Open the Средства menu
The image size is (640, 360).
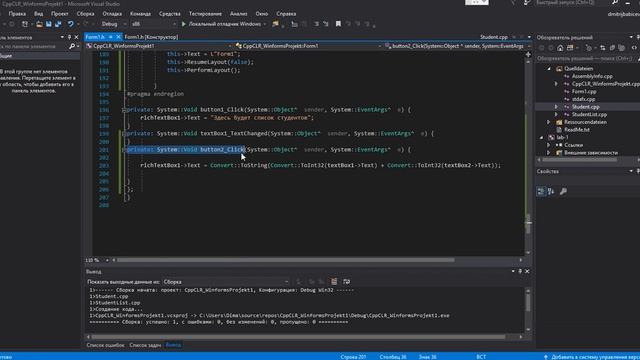[170, 13]
